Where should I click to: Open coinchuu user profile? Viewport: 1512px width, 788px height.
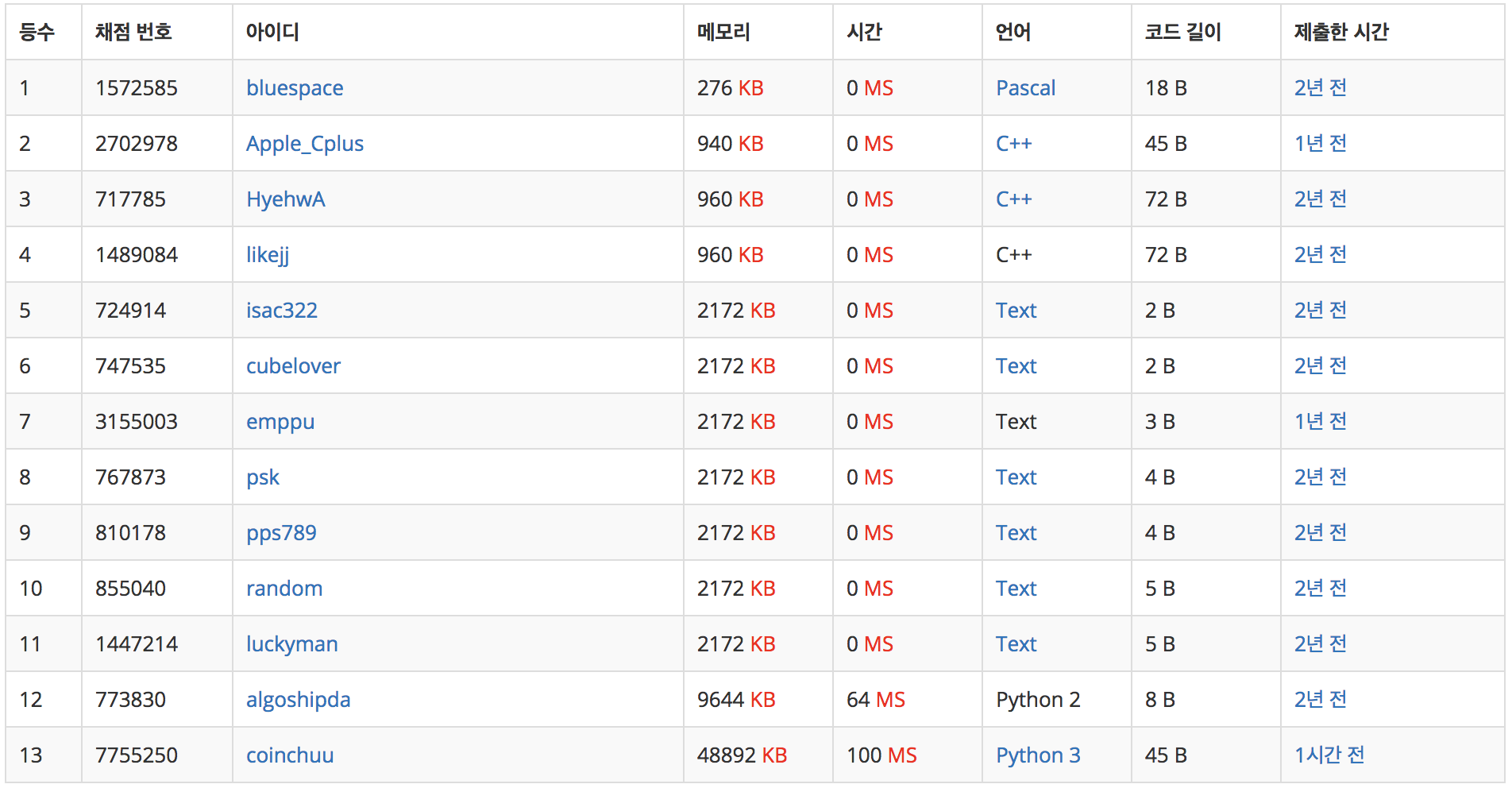(290, 755)
